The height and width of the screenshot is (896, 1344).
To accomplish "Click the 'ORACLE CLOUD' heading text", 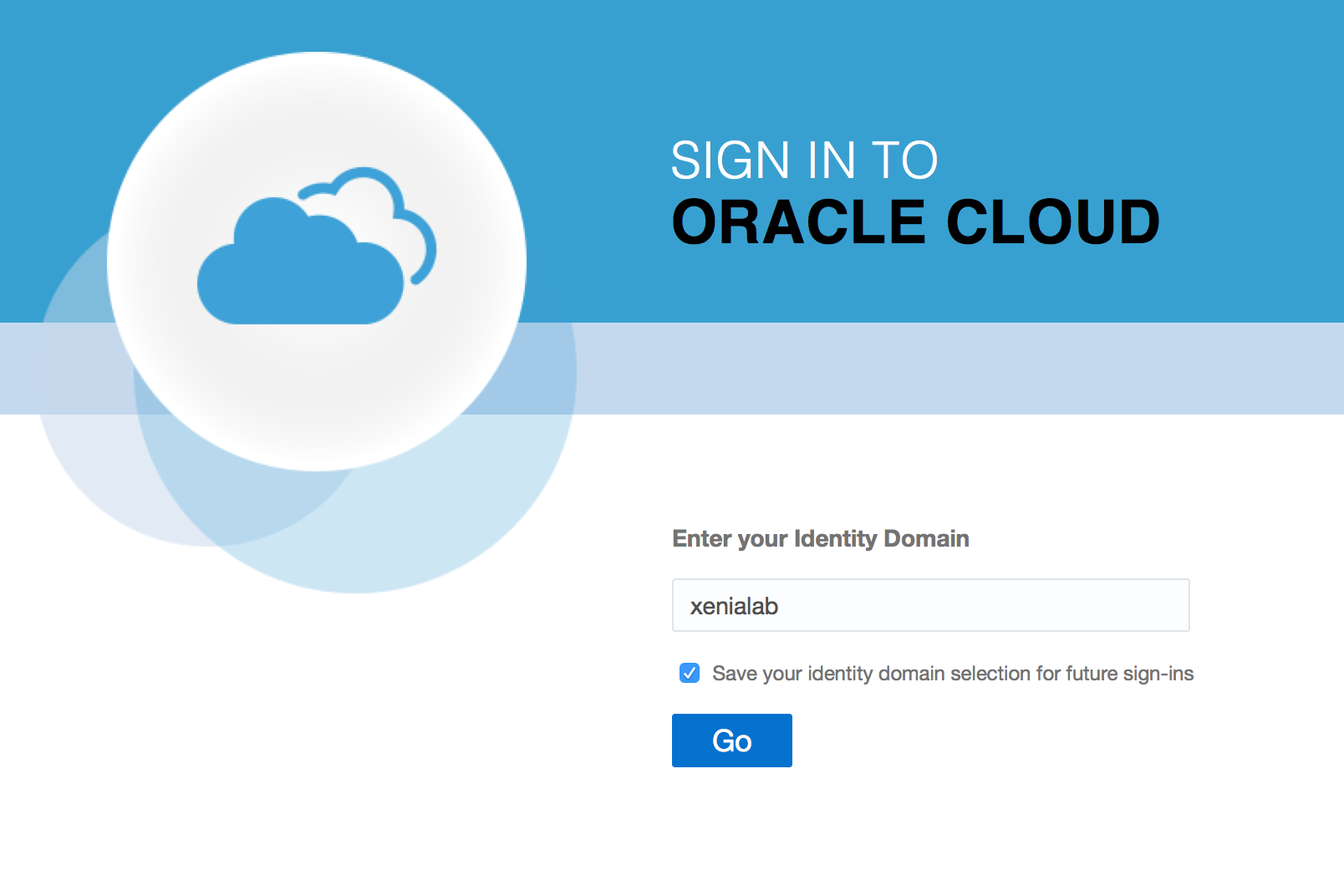I will click(x=915, y=222).
